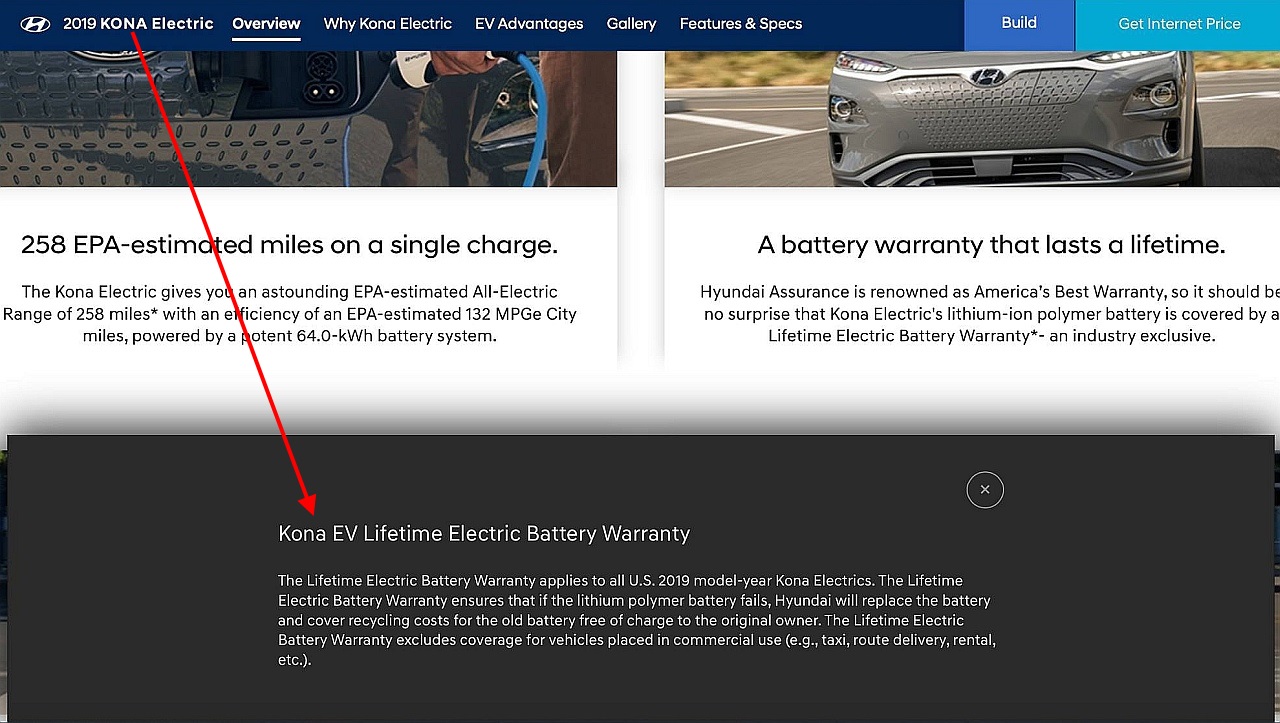This screenshot has height=723, width=1280.
Task: Click the 2019 KONA Electric title
Action: pyautogui.click(x=138, y=23)
